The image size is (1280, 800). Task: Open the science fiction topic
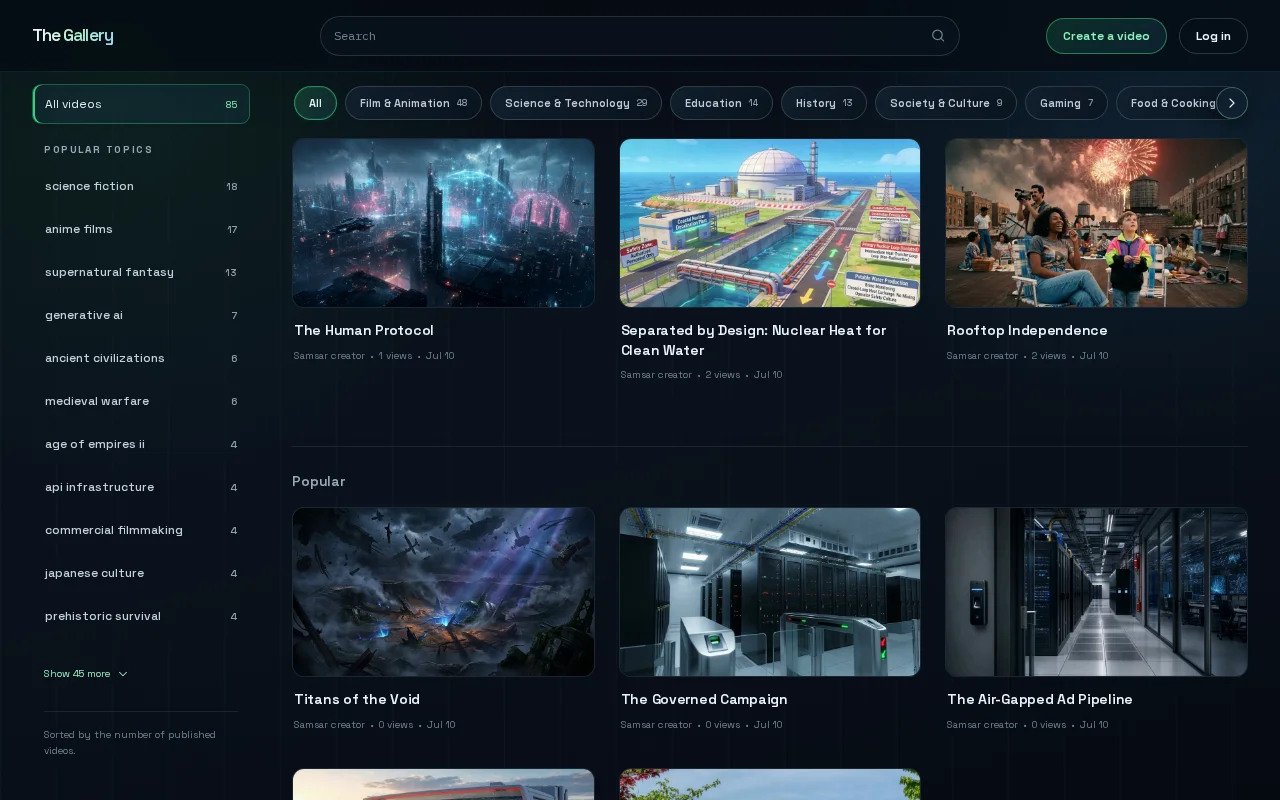click(141, 186)
